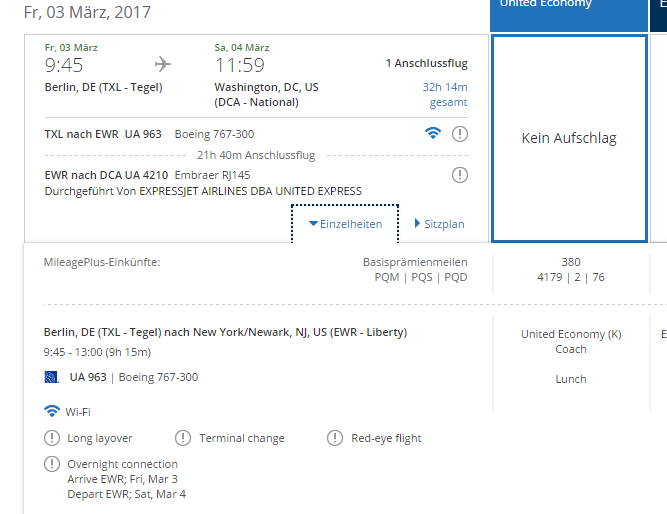Image resolution: width=667 pixels, height=514 pixels.
Task: Click the airplane icon between departure and arrival
Action: (162, 64)
